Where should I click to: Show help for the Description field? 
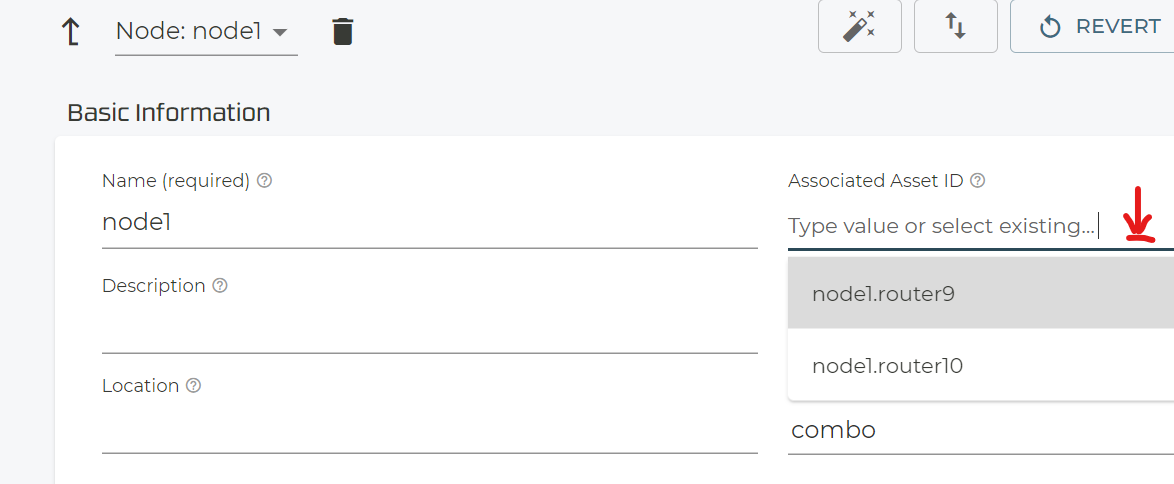[x=220, y=286]
